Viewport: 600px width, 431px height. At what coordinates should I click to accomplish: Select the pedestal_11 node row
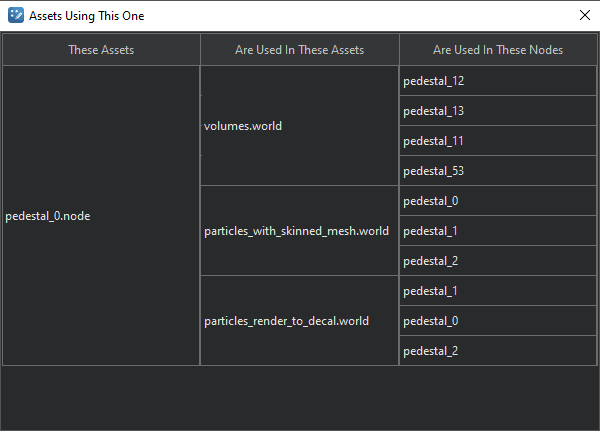[434, 141]
